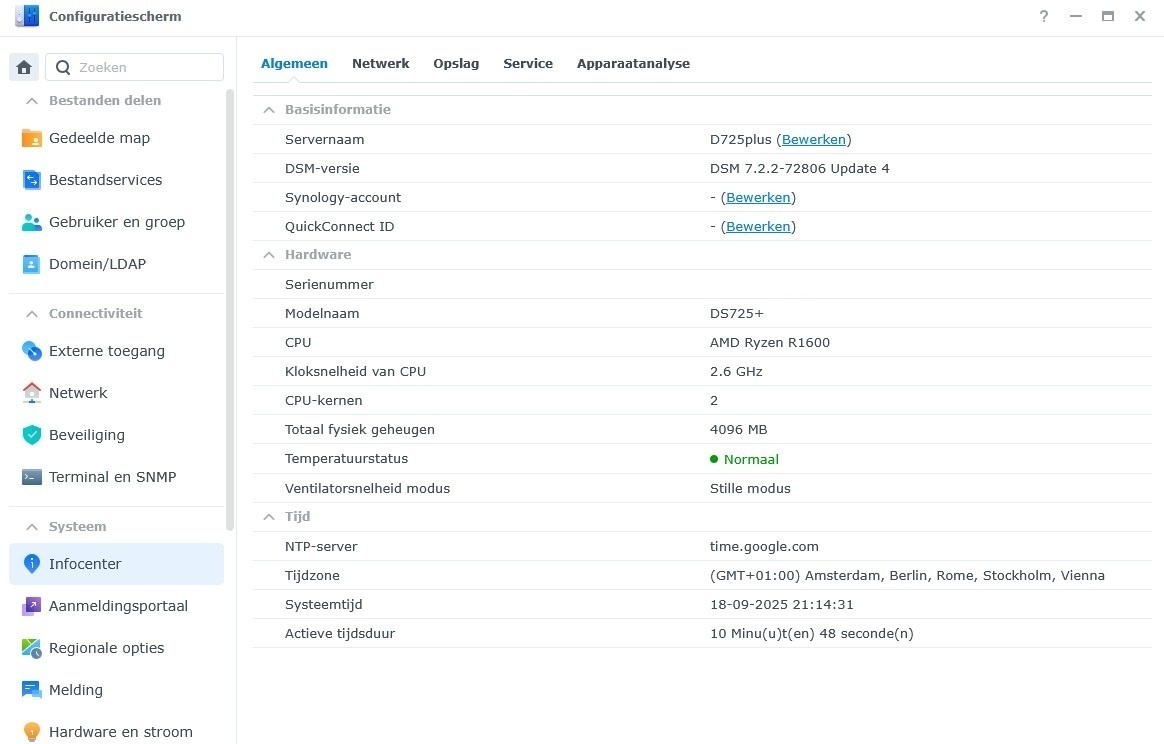Viewport: 1164px width, 744px height.
Task: Open Netwerk sidebar house icon
Action: click(x=31, y=393)
